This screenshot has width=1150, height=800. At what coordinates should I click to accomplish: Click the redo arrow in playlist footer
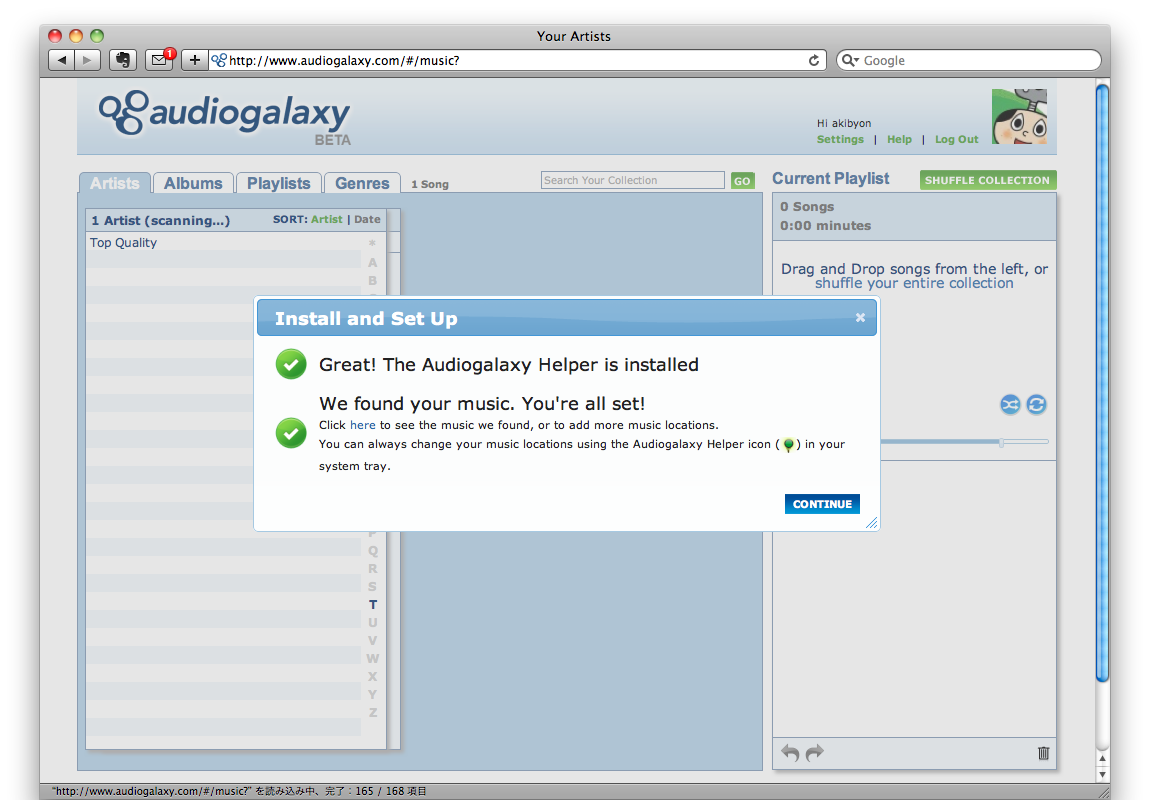coord(815,752)
